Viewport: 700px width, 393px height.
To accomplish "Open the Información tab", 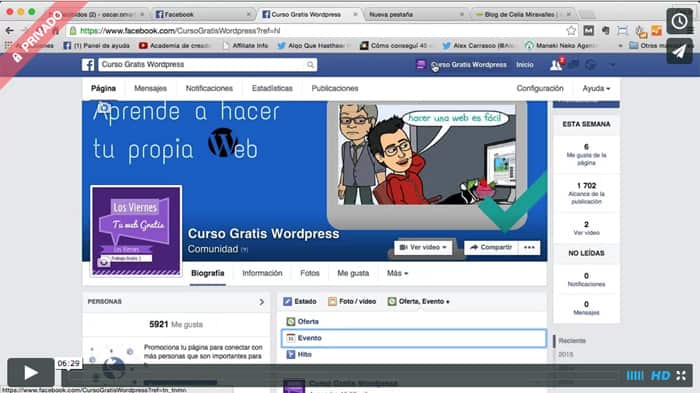I will (262, 273).
